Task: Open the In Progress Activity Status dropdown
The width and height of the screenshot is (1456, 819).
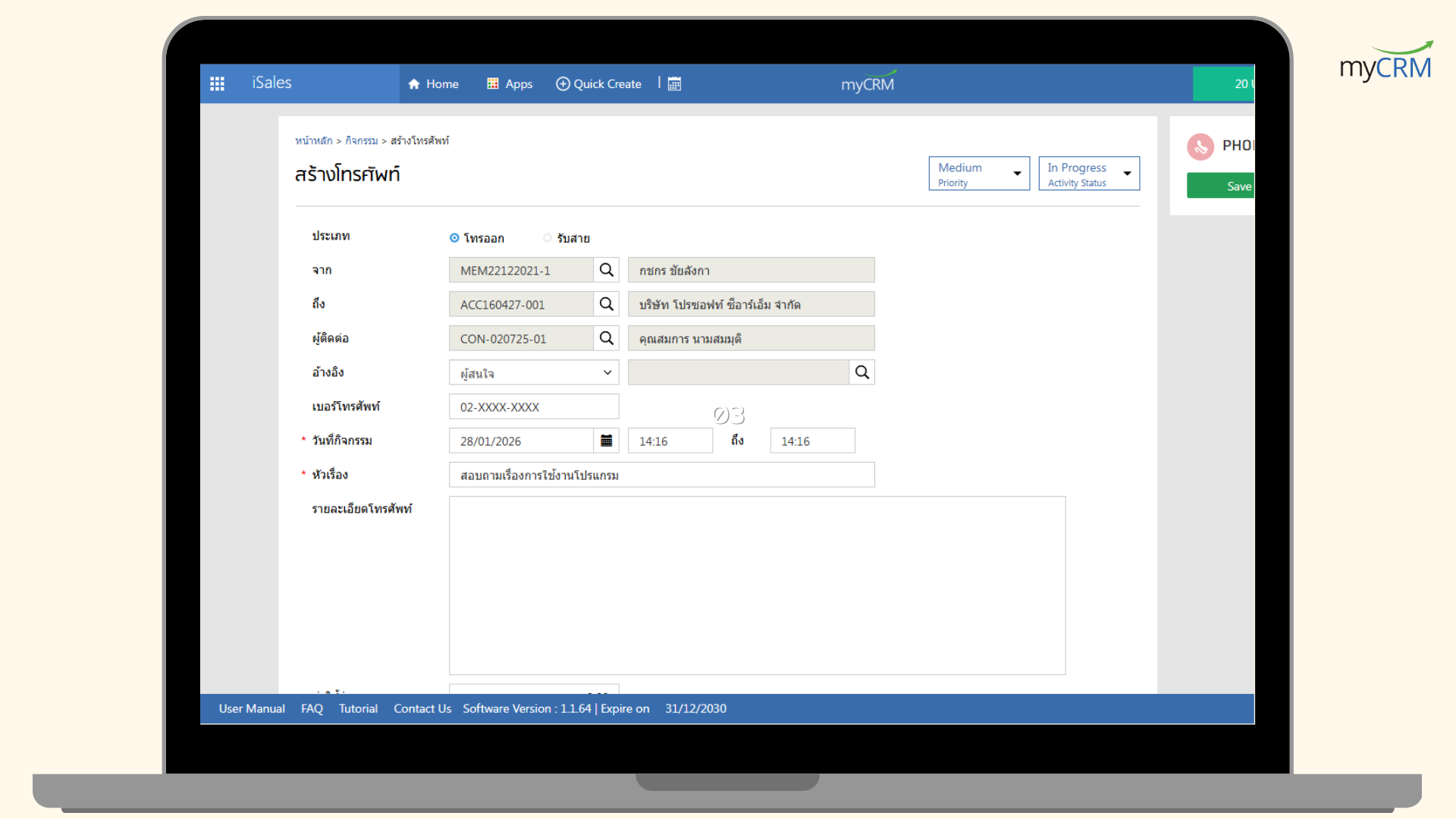Action: (x=1088, y=174)
